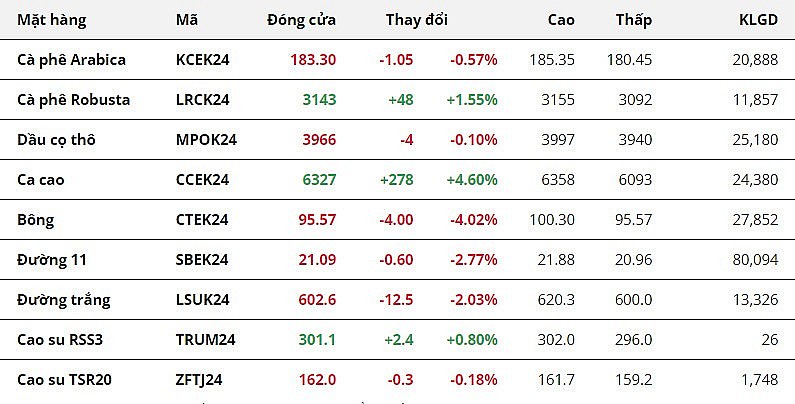Viewport: 795px width, 404px height.
Task: Select the Dầu cọ thô commodity name
Action: click(x=57, y=140)
